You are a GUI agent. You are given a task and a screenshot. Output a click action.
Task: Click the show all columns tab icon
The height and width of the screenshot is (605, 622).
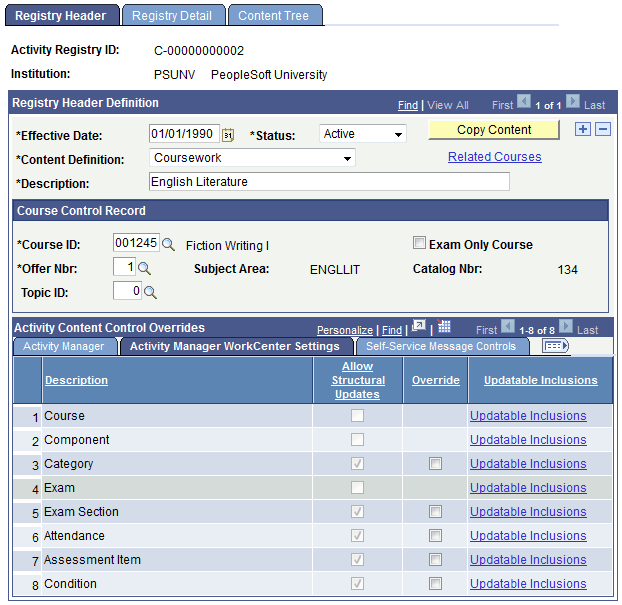[555, 346]
